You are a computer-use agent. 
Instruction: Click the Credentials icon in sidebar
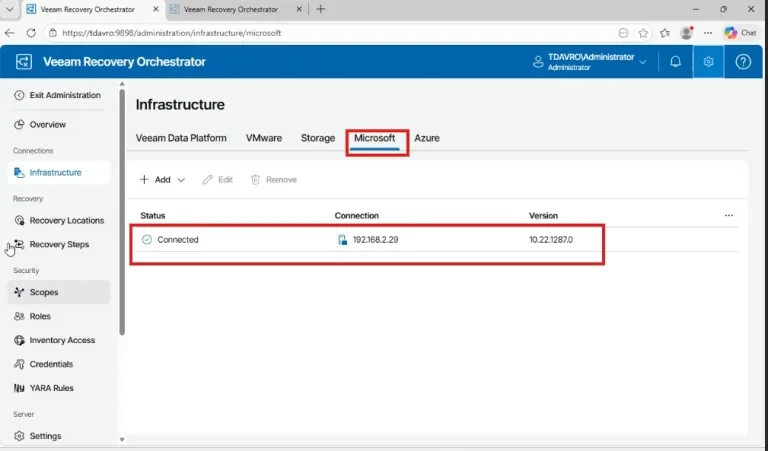click(19, 364)
